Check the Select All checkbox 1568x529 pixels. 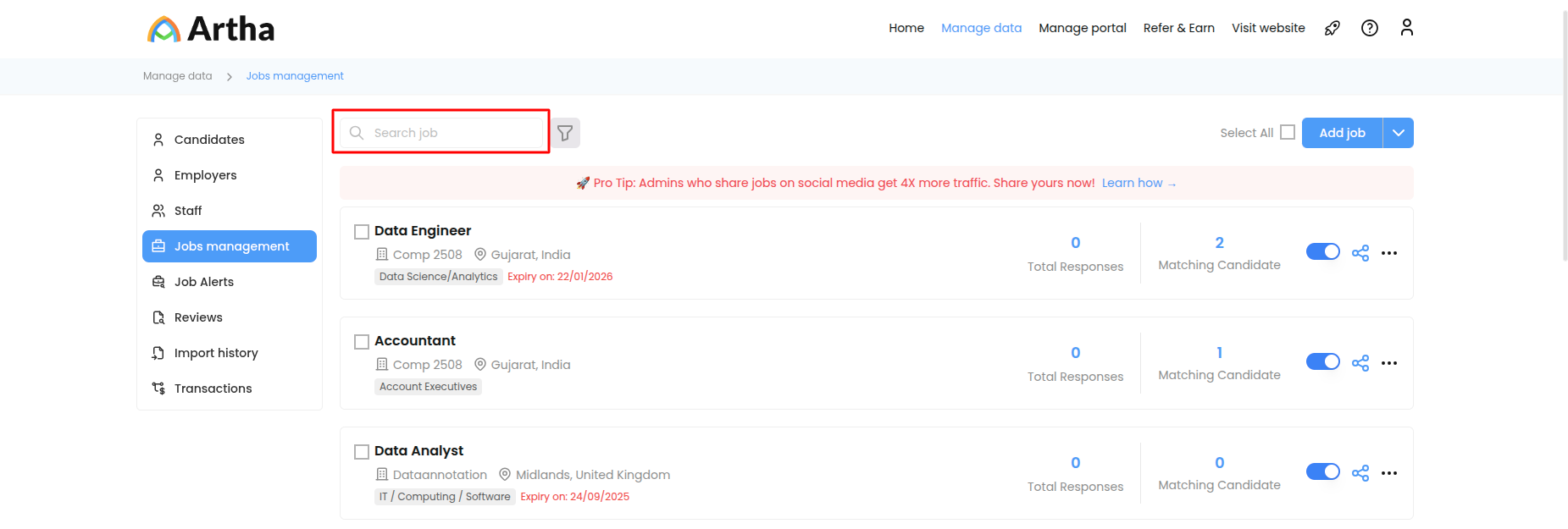pos(1287,132)
